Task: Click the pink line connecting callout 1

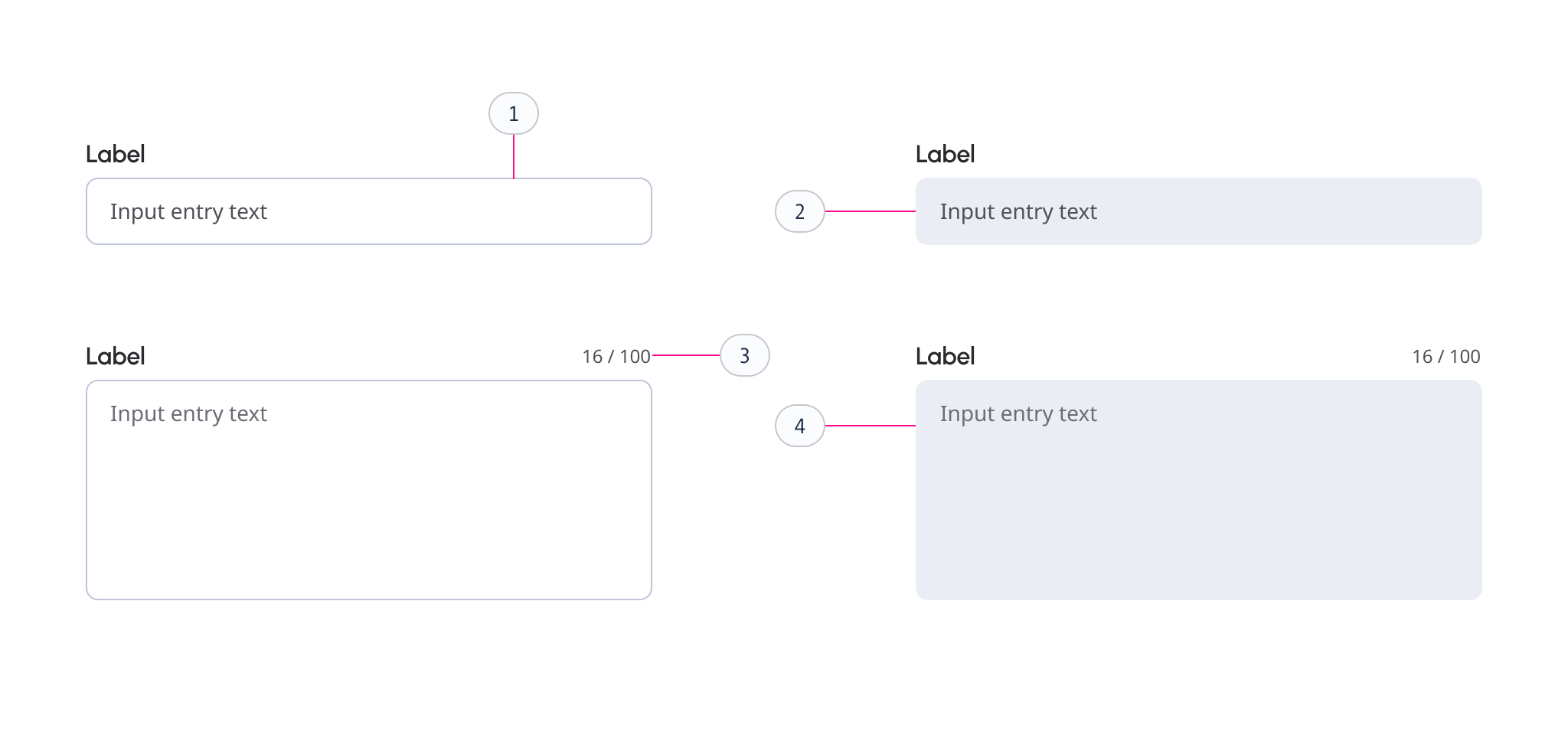Action: pos(513,157)
